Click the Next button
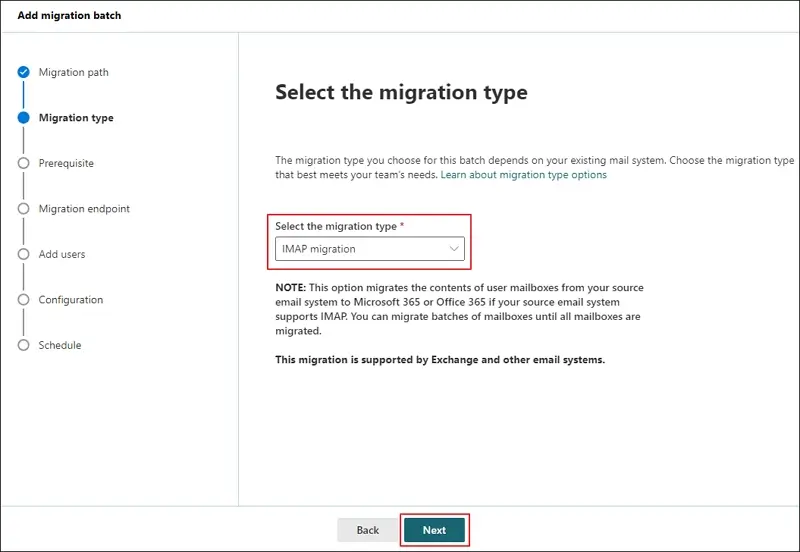Viewport: 800px width, 552px height. tap(434, 530)
